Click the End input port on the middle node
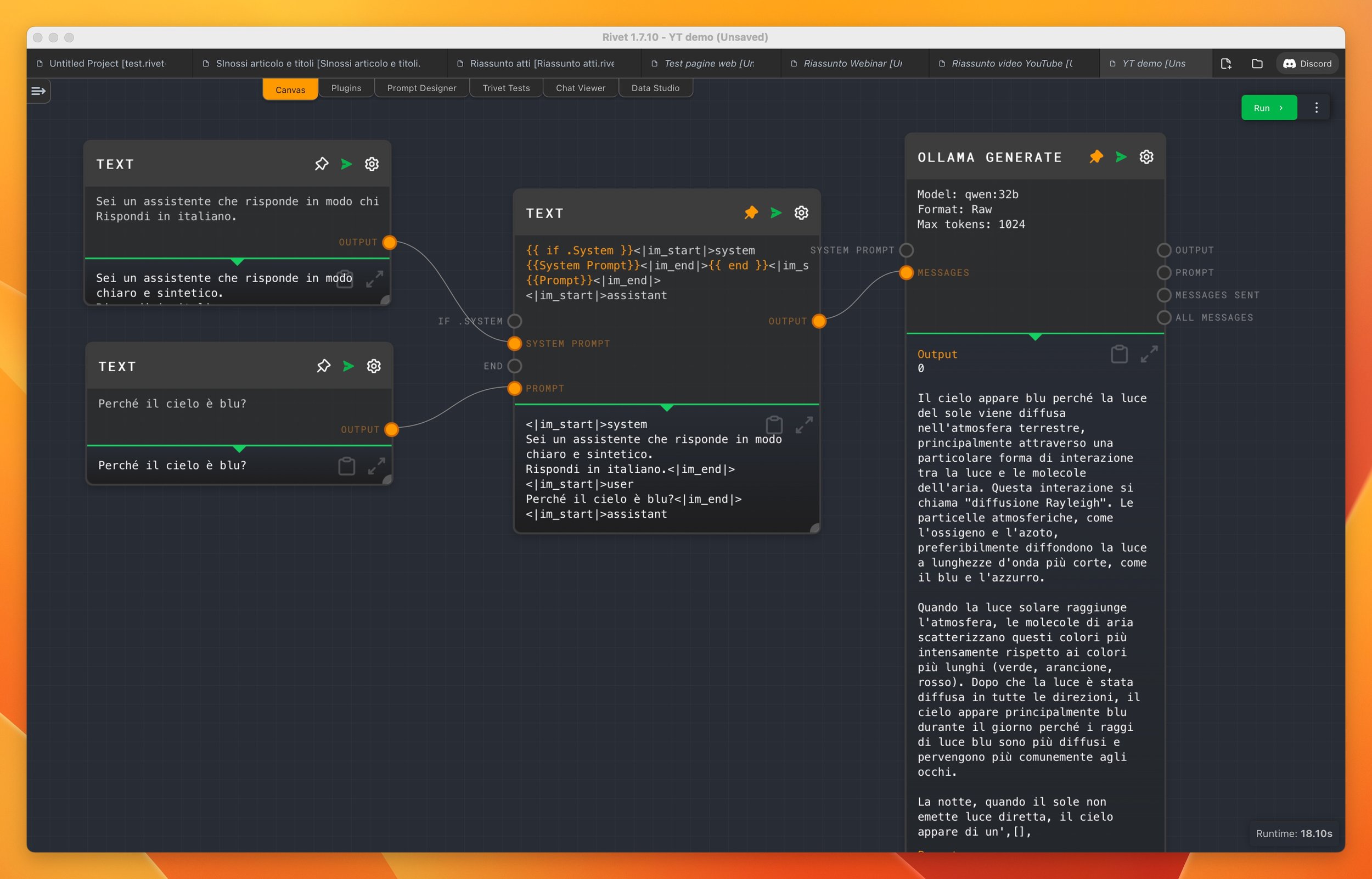 click(515, 366)
